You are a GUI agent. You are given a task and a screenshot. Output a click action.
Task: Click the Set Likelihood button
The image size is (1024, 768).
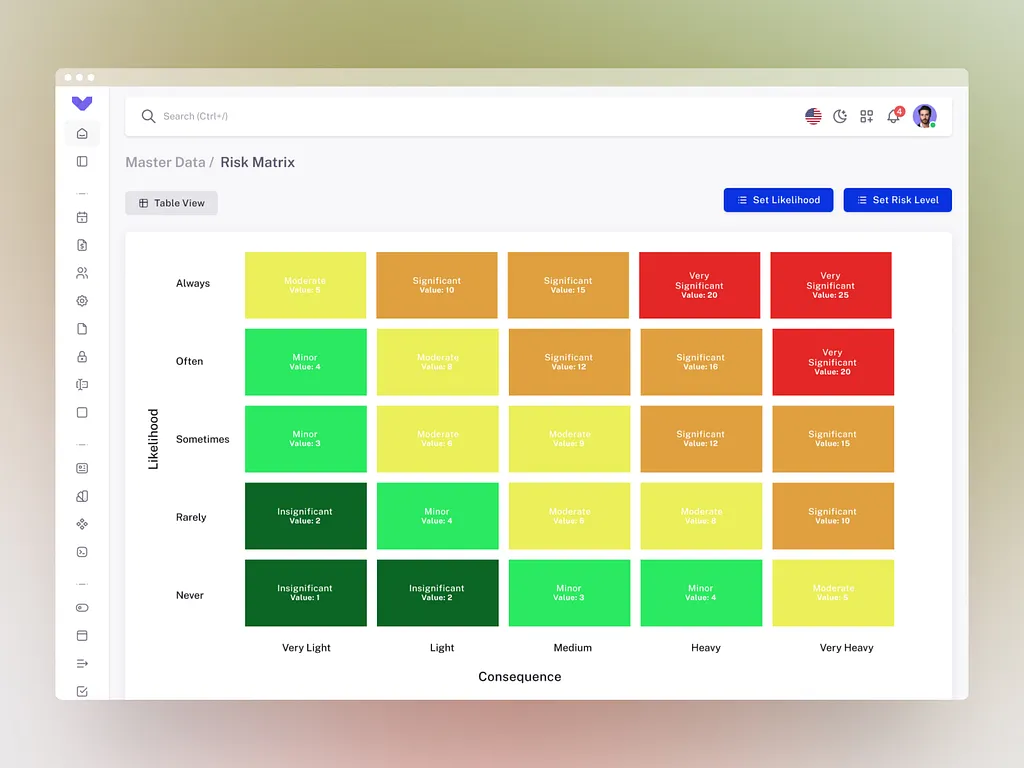pyautogui.click(x=778, y=200)
